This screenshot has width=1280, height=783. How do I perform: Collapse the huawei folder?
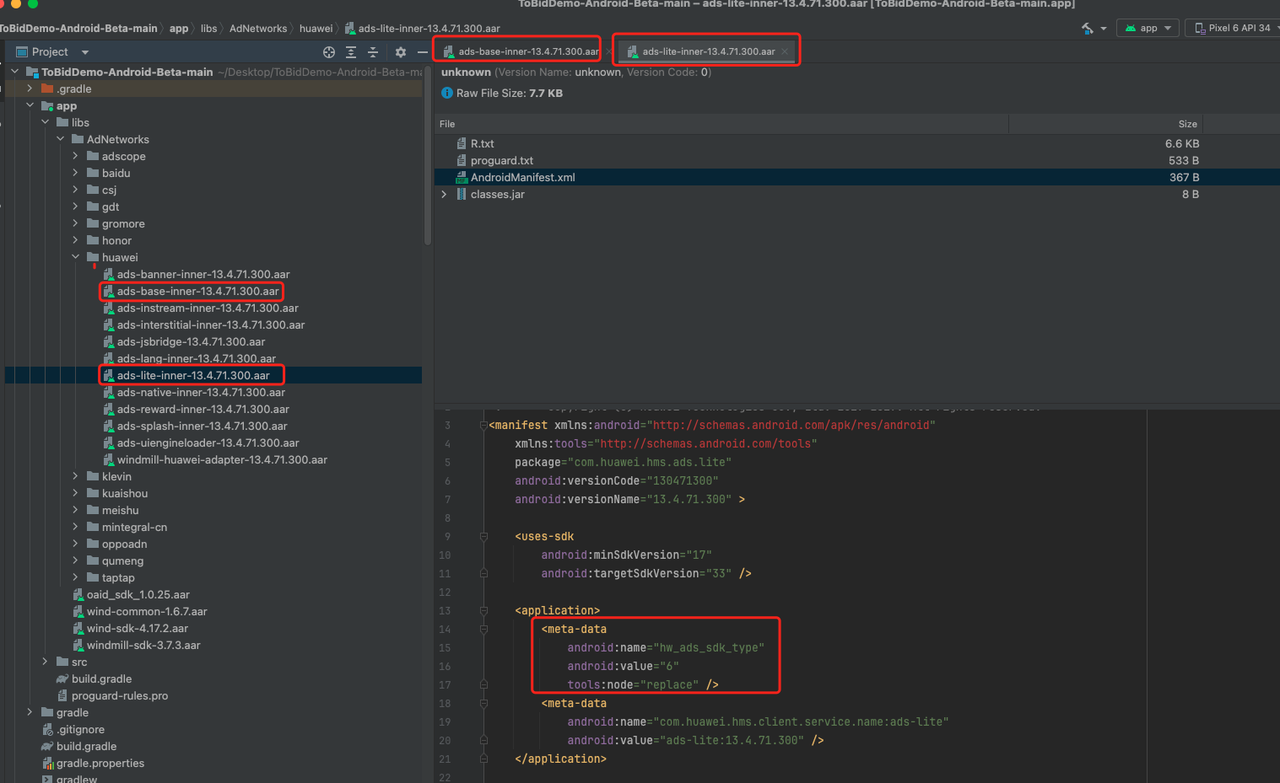click(x=76, y=257)
